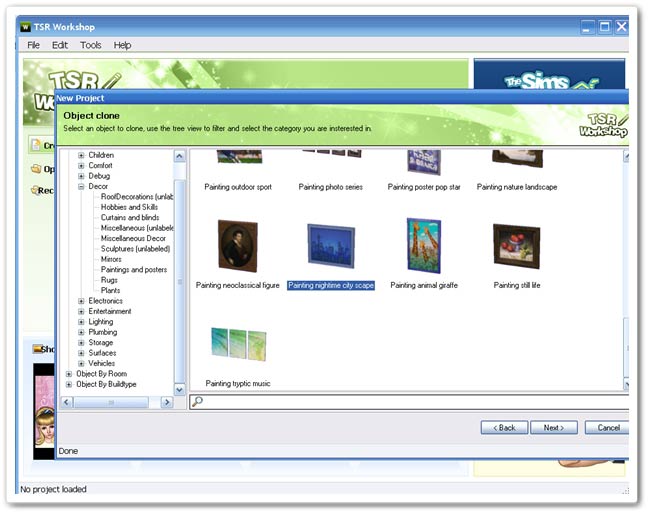Image resolution: width=650 pixels, height=515 pixels.
Task: Expand the Lighting category
Action: pyautogui.click(x=80, y=322)
